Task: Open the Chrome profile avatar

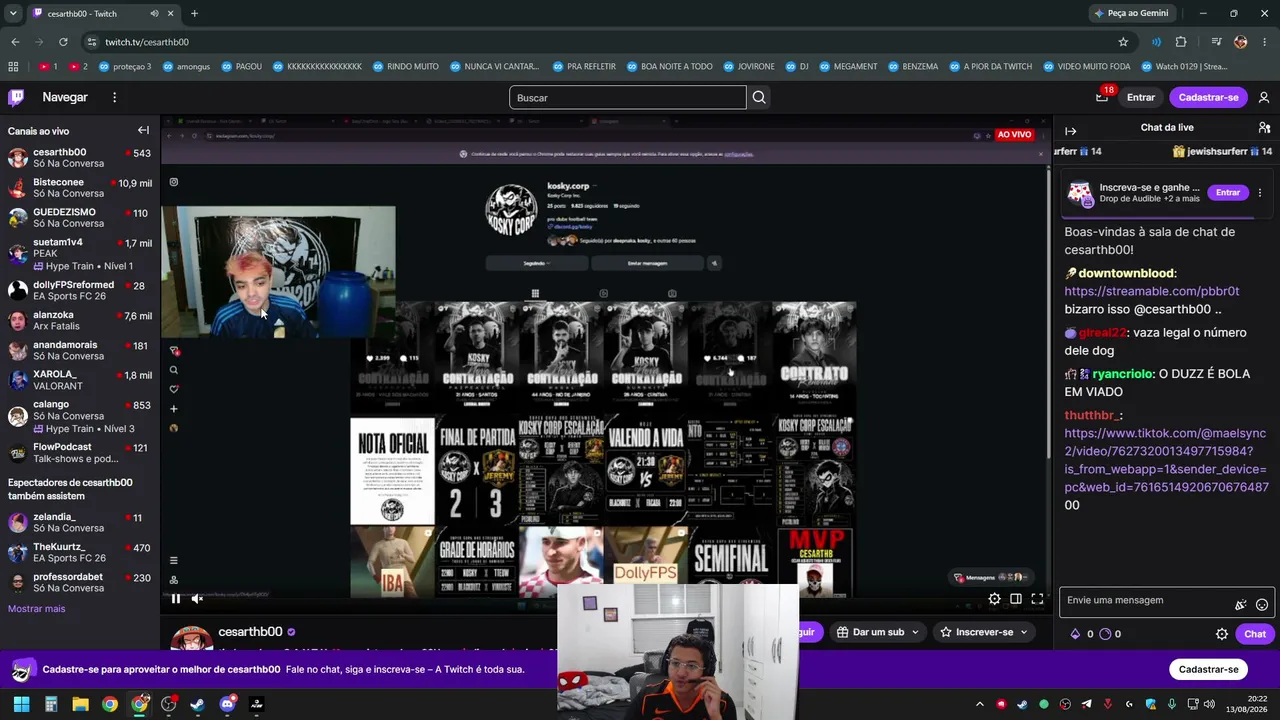Action: click(1241, 42)
